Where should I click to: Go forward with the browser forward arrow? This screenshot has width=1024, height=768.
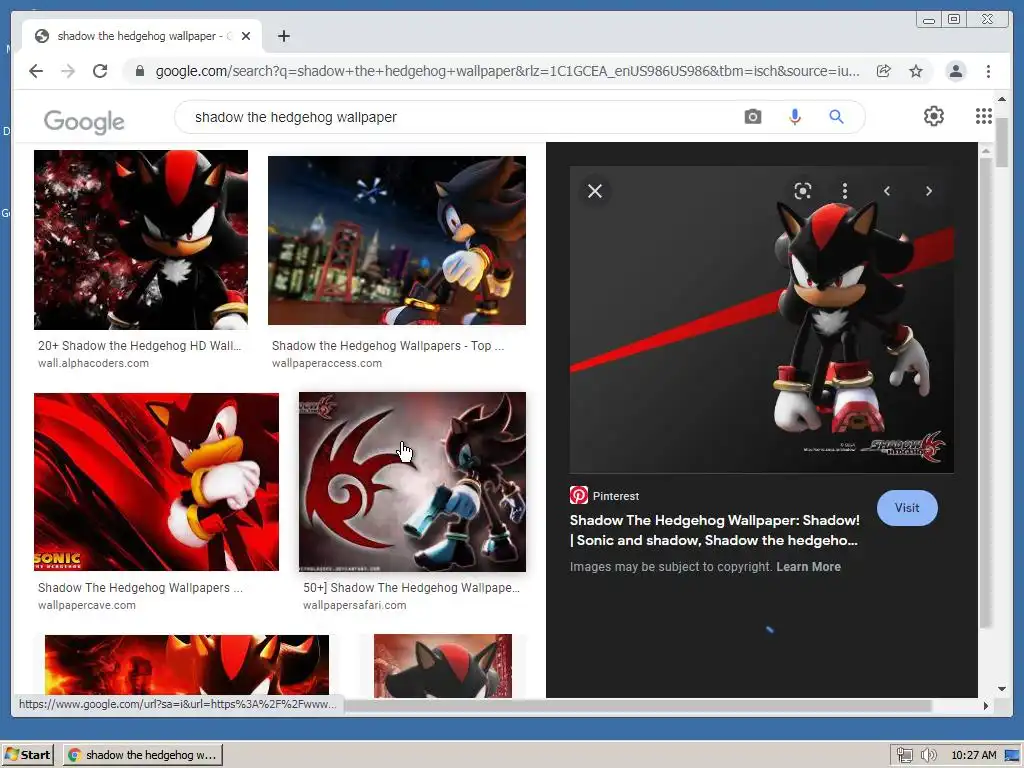68,71
